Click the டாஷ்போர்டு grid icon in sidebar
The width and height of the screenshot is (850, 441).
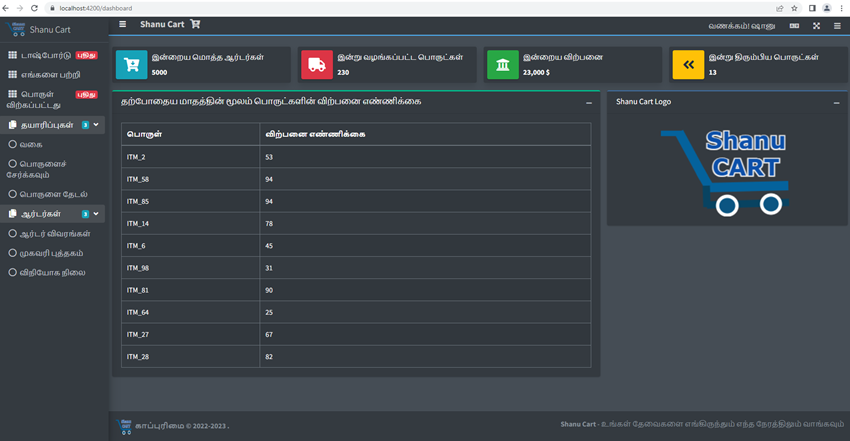click(12, 55)
